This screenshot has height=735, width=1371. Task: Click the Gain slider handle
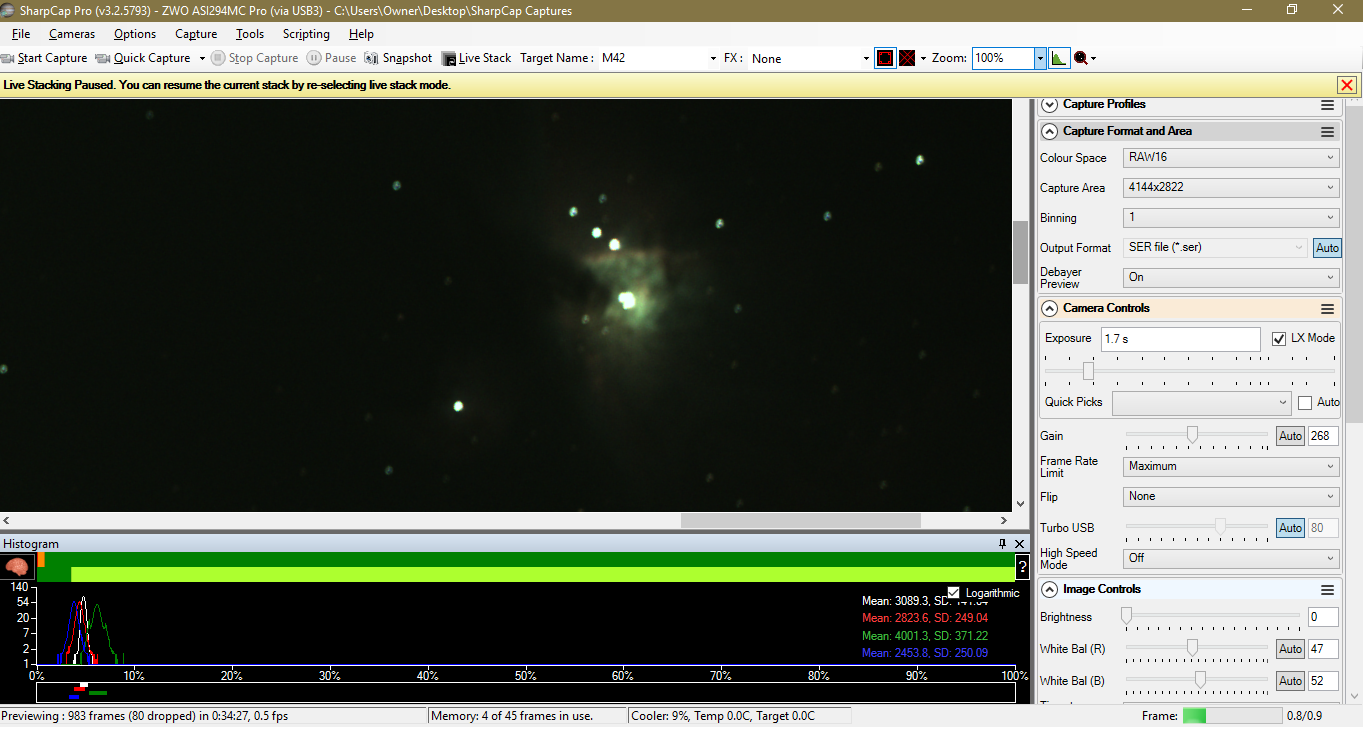[x=1192, y=434]
